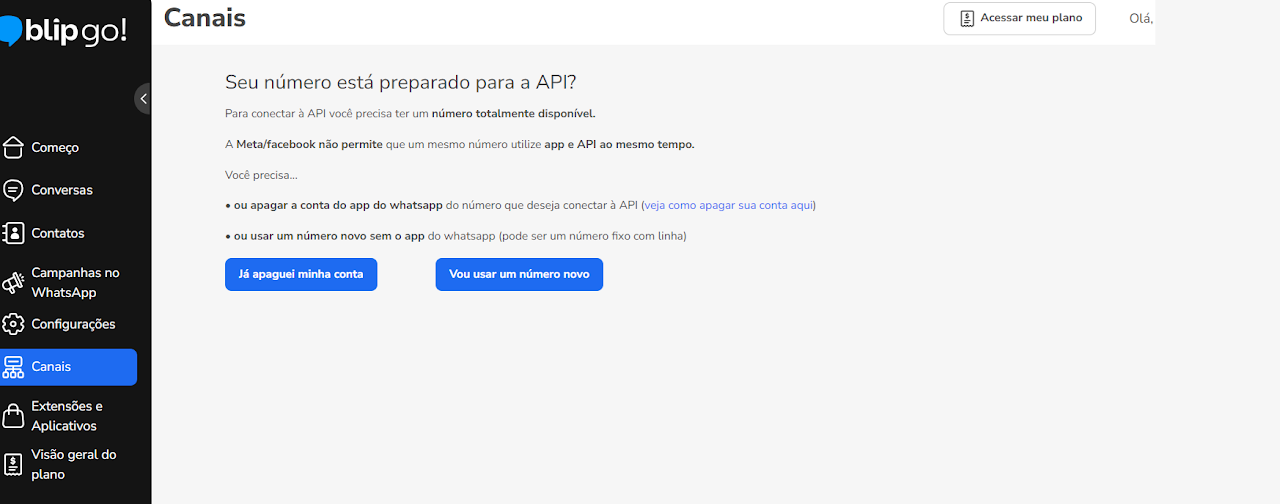Click the Campanhas megaphone icon
This screenshot has width=1280, height=504.
13,283
